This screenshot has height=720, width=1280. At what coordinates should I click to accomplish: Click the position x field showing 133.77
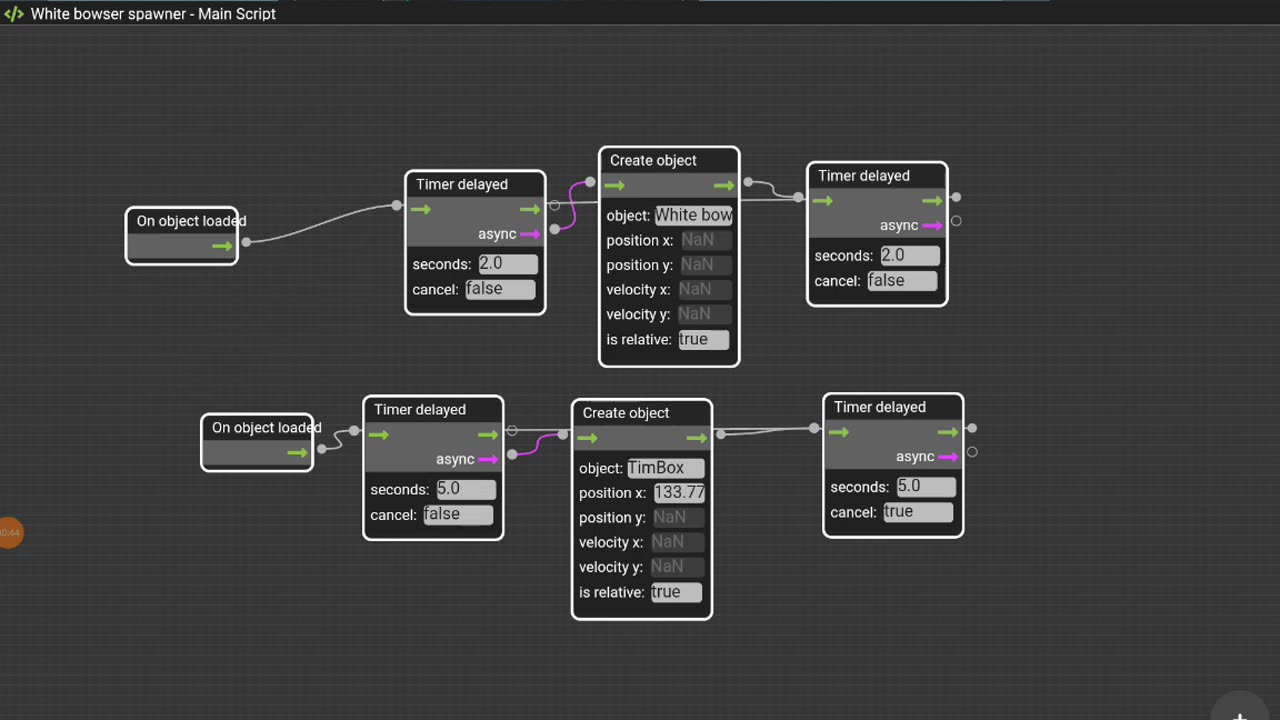[680, 493]
